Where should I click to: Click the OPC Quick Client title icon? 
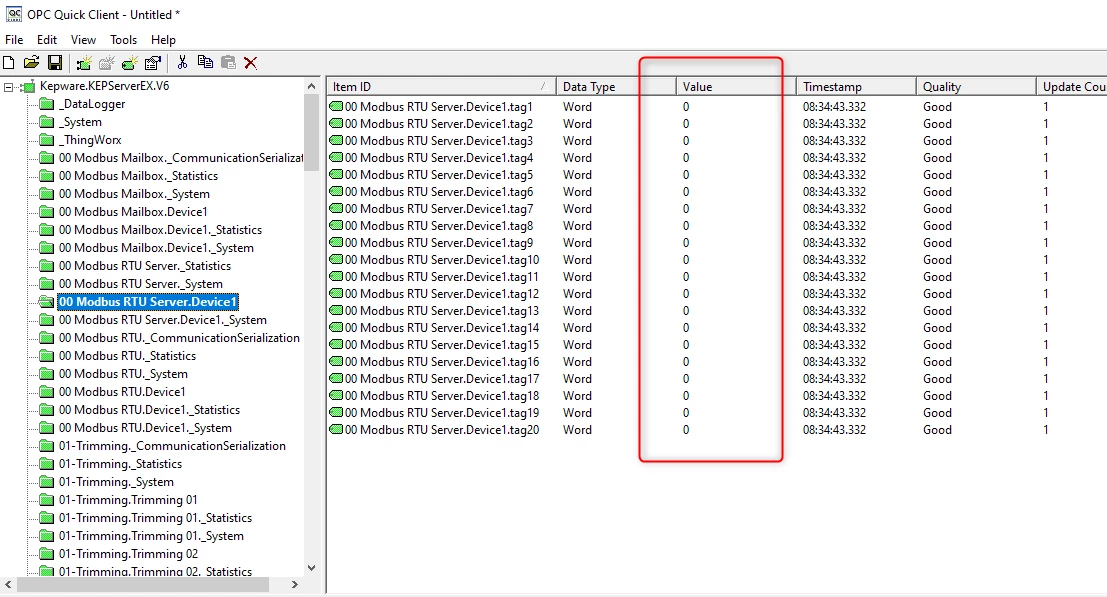pos(13,13)
